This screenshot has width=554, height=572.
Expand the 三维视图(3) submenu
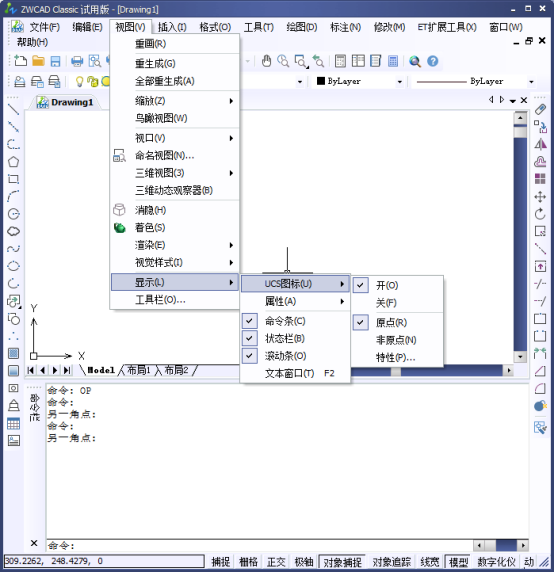coord(174,173)
